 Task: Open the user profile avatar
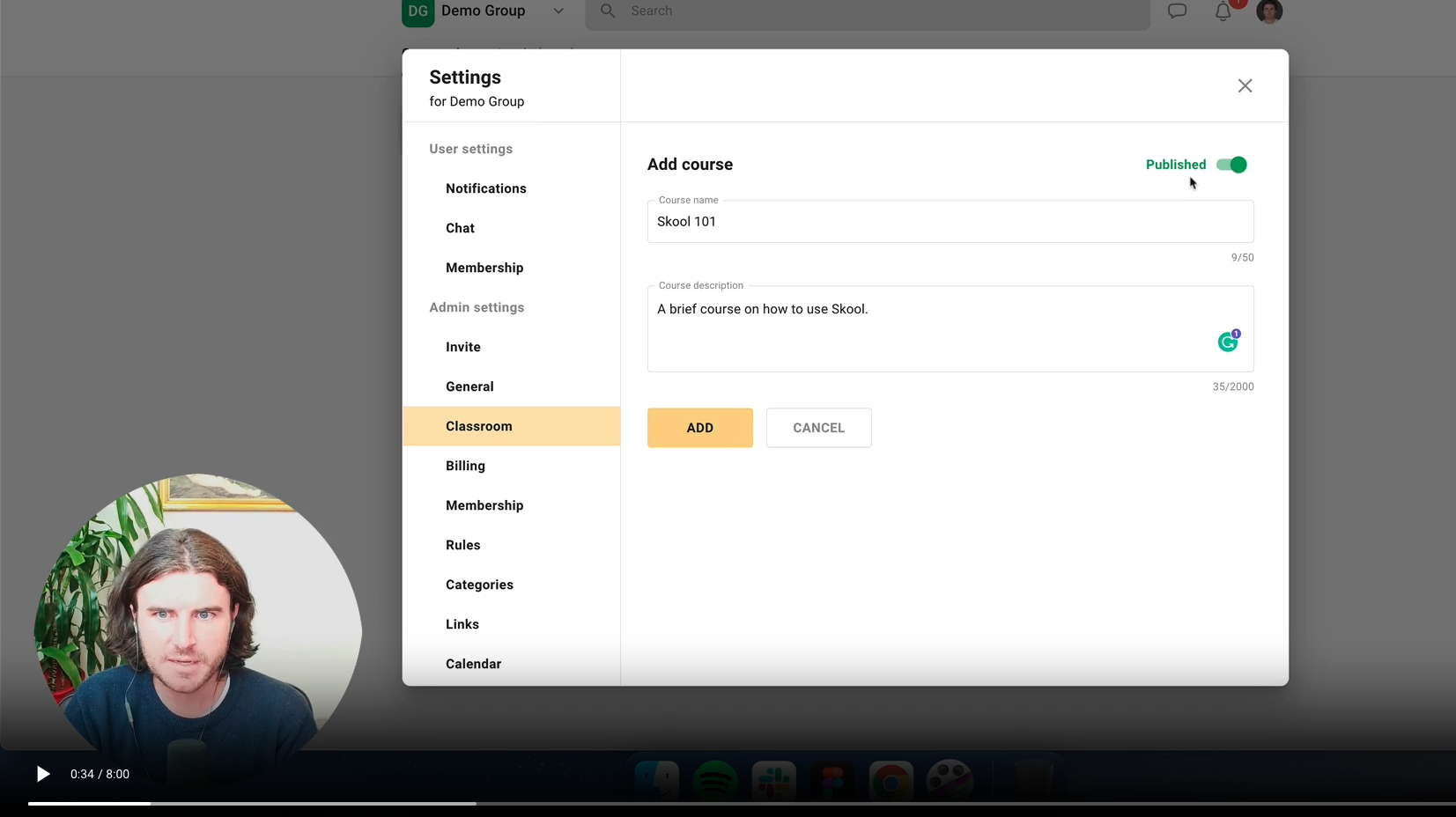[1269, 11]
